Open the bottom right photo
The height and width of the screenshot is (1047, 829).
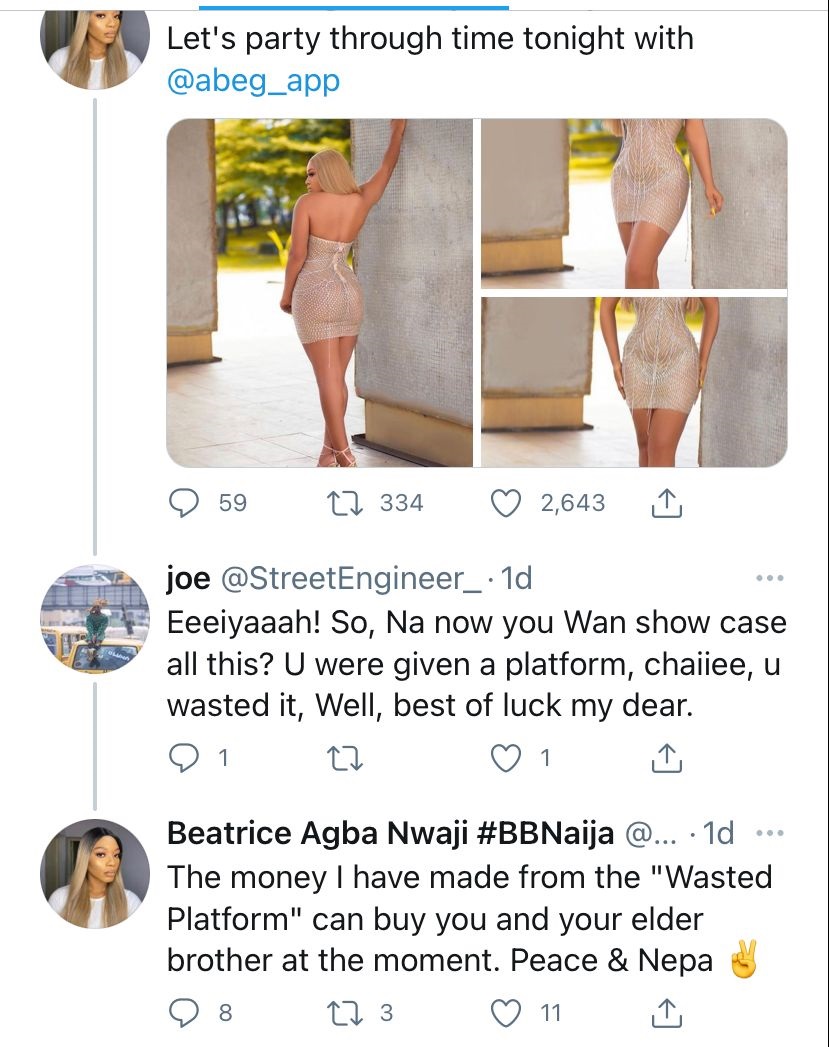(x=634, y=381)
